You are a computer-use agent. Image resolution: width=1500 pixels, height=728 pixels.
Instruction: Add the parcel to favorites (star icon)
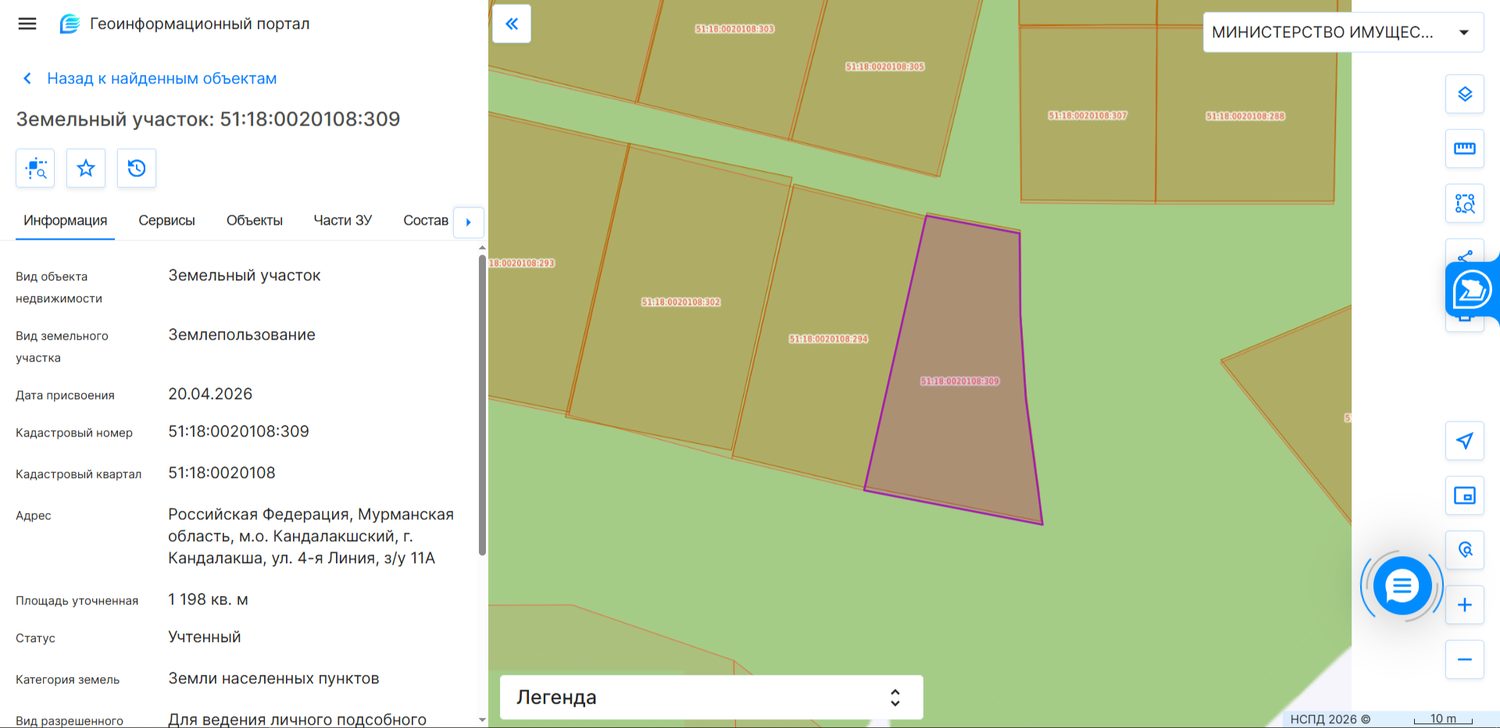pos(86,168)
